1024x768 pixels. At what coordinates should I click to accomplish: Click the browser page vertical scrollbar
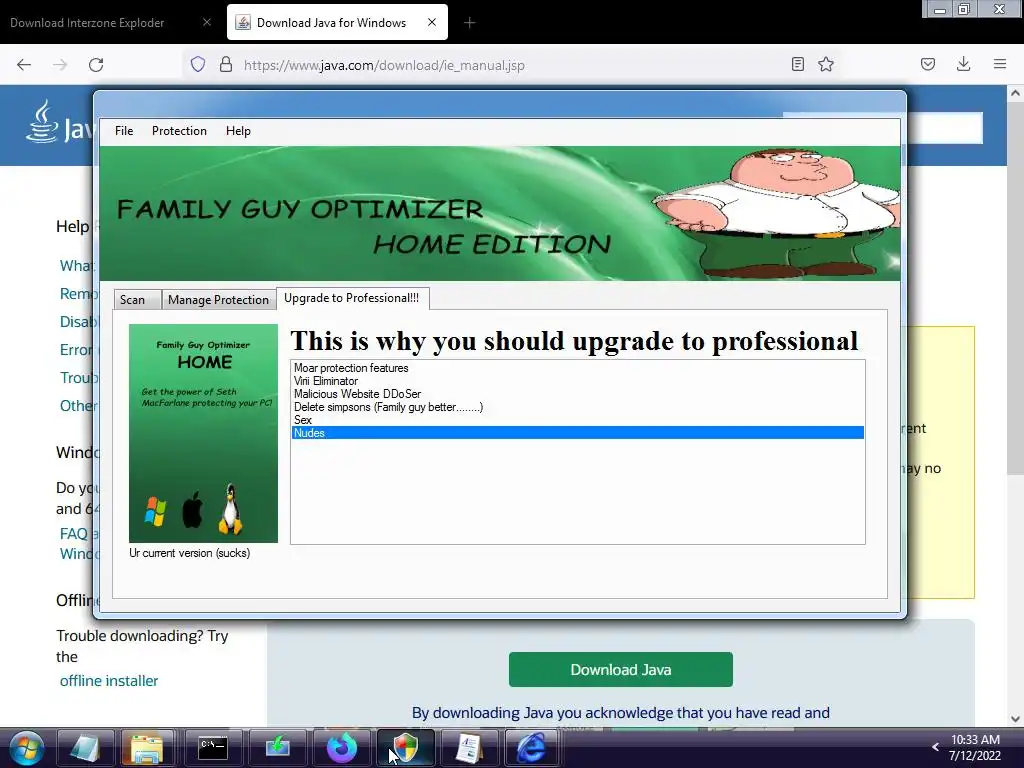pos(1015,289)
